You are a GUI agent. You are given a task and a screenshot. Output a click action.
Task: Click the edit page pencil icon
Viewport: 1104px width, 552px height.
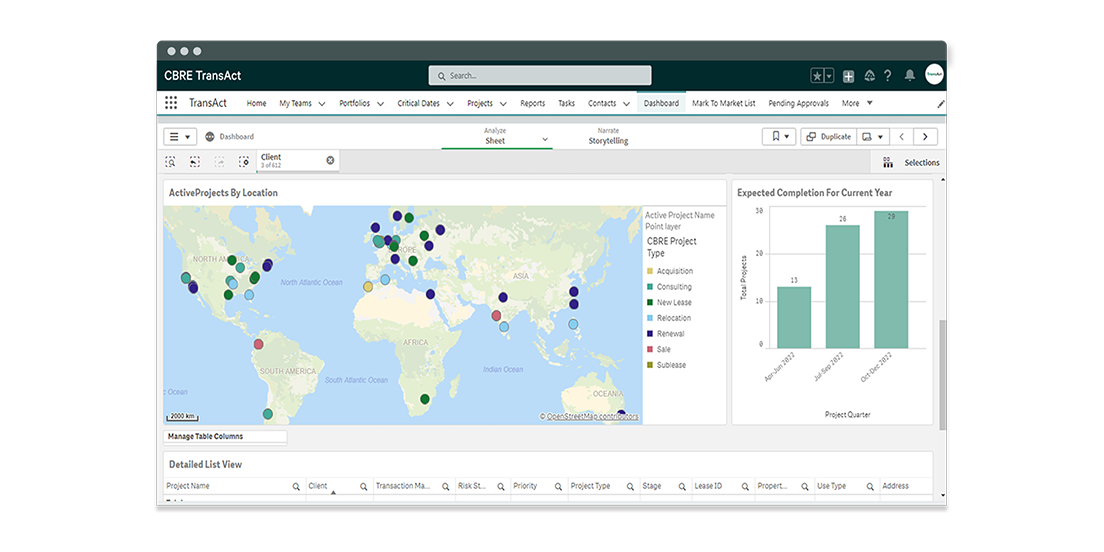pyautogui.click(x=940, y=103)
